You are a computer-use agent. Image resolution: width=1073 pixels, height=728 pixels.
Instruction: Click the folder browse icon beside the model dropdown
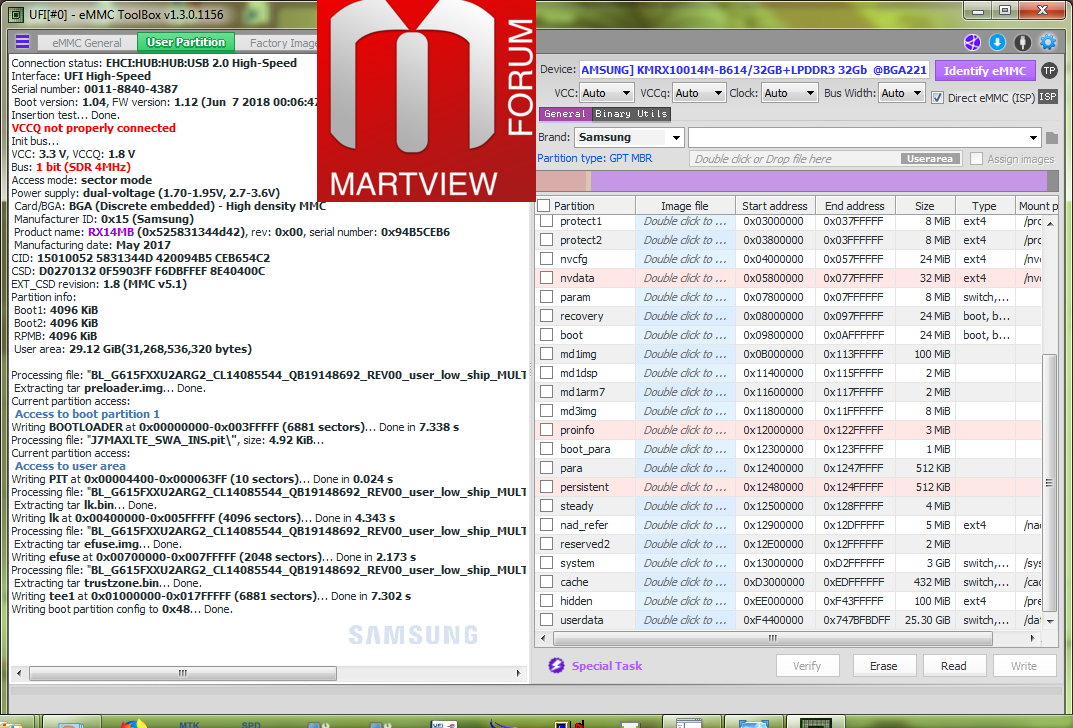1051,138
